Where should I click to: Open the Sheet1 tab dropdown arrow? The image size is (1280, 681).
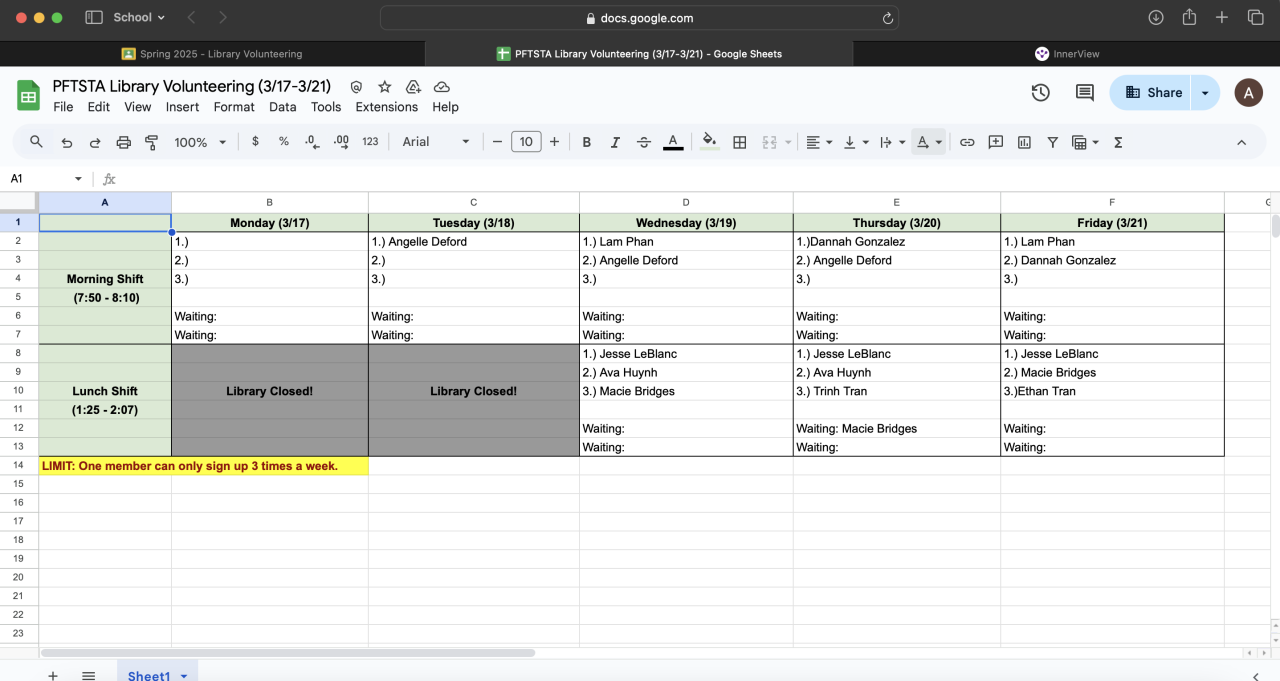point(184,676)
